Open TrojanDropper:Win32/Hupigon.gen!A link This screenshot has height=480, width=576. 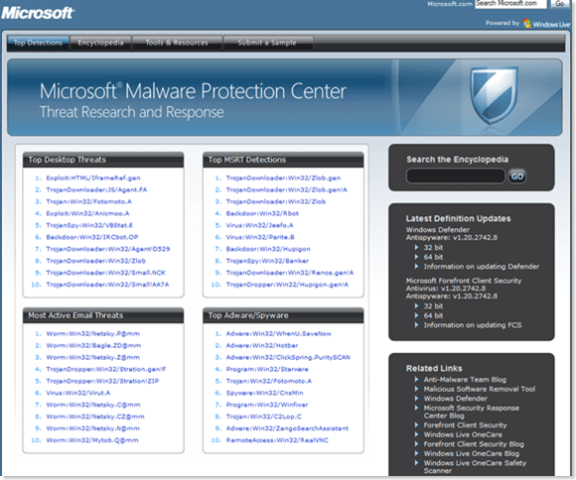[x=287, y=285]
